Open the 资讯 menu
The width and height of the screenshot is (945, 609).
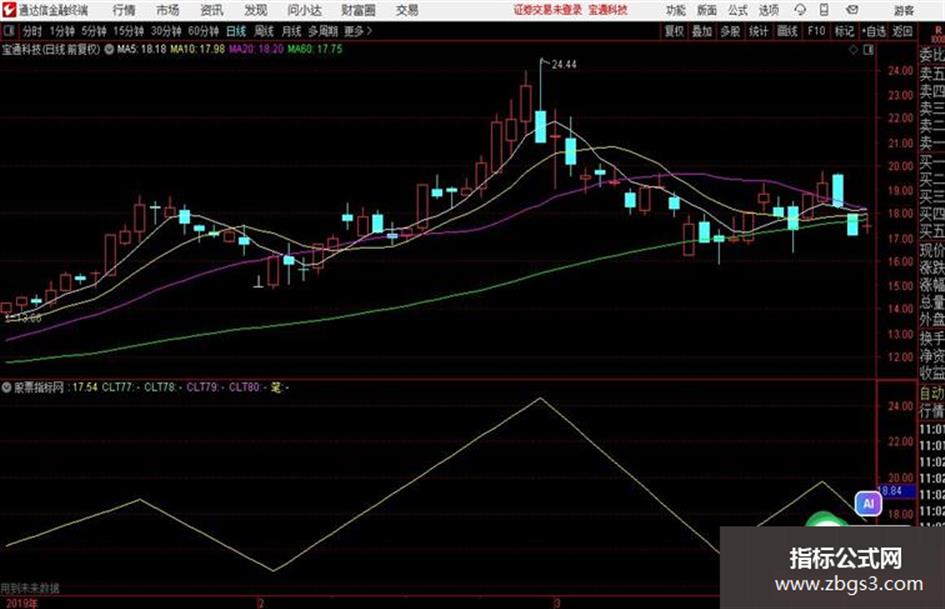[212, 10]
